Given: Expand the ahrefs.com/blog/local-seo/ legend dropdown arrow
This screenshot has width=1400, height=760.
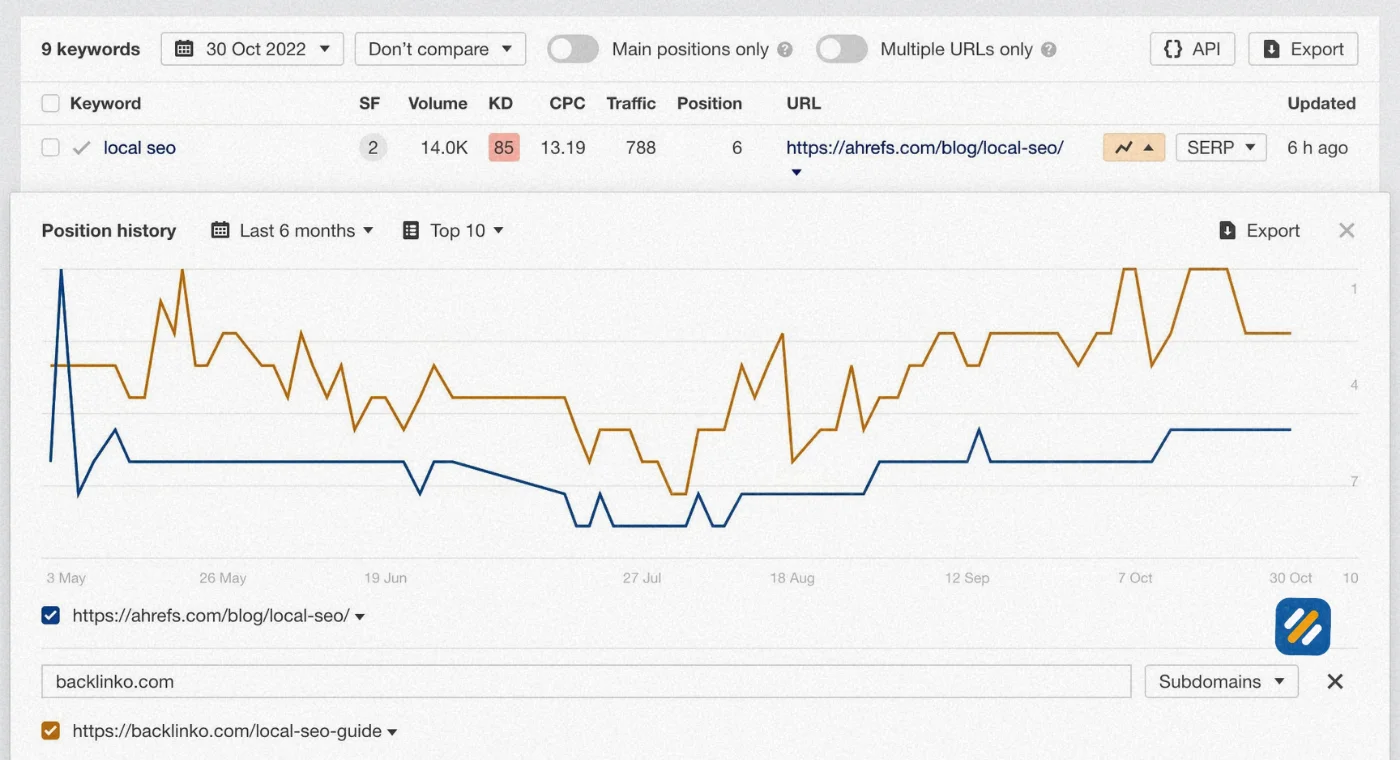Looking at the screenshot, I should coord(360,617).
